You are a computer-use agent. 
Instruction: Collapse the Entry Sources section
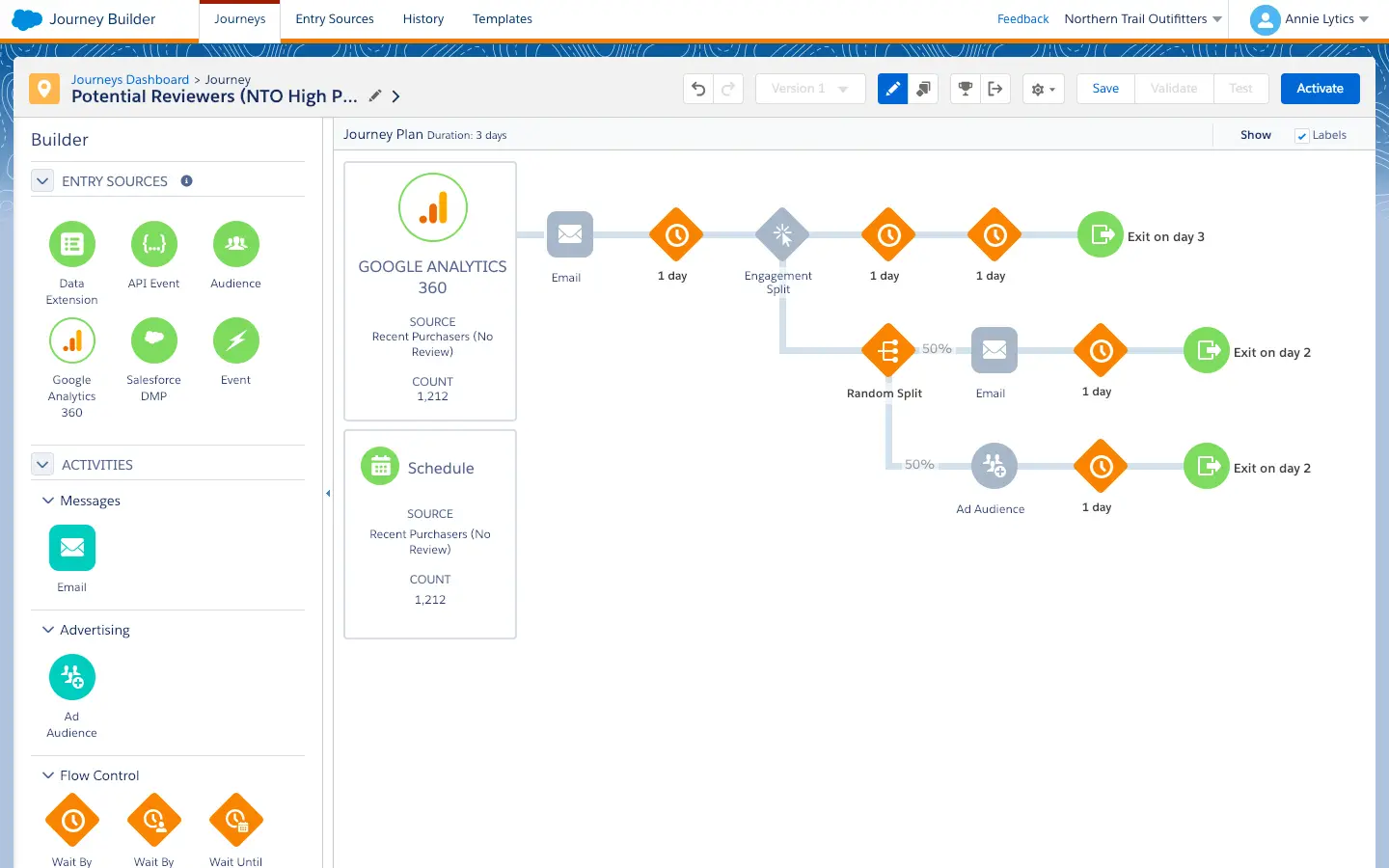pos(42,180)
